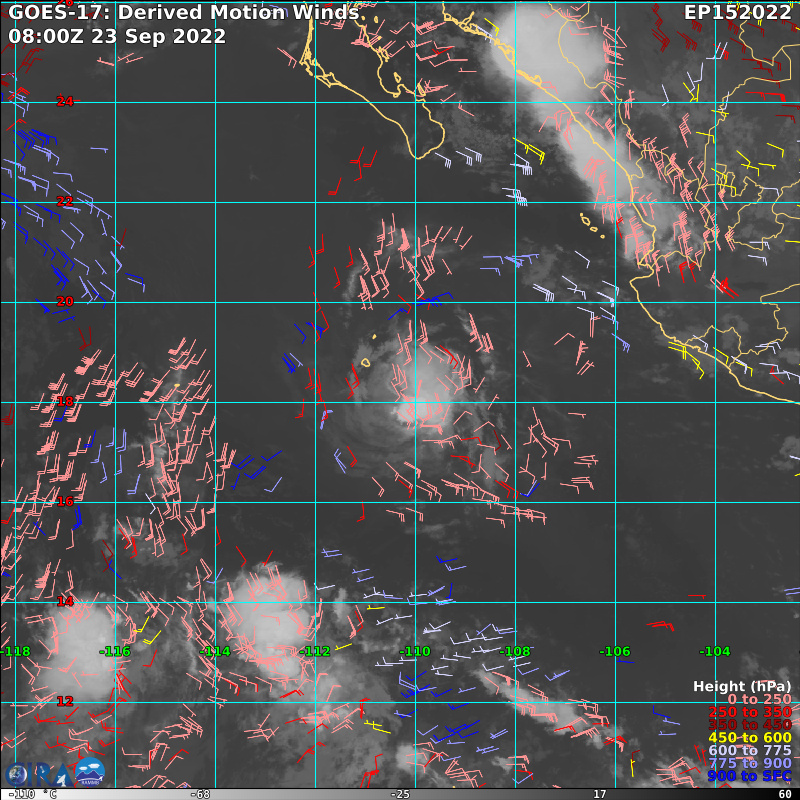Click the longitude label "-118"
The image size is (800, 800).
16,652
